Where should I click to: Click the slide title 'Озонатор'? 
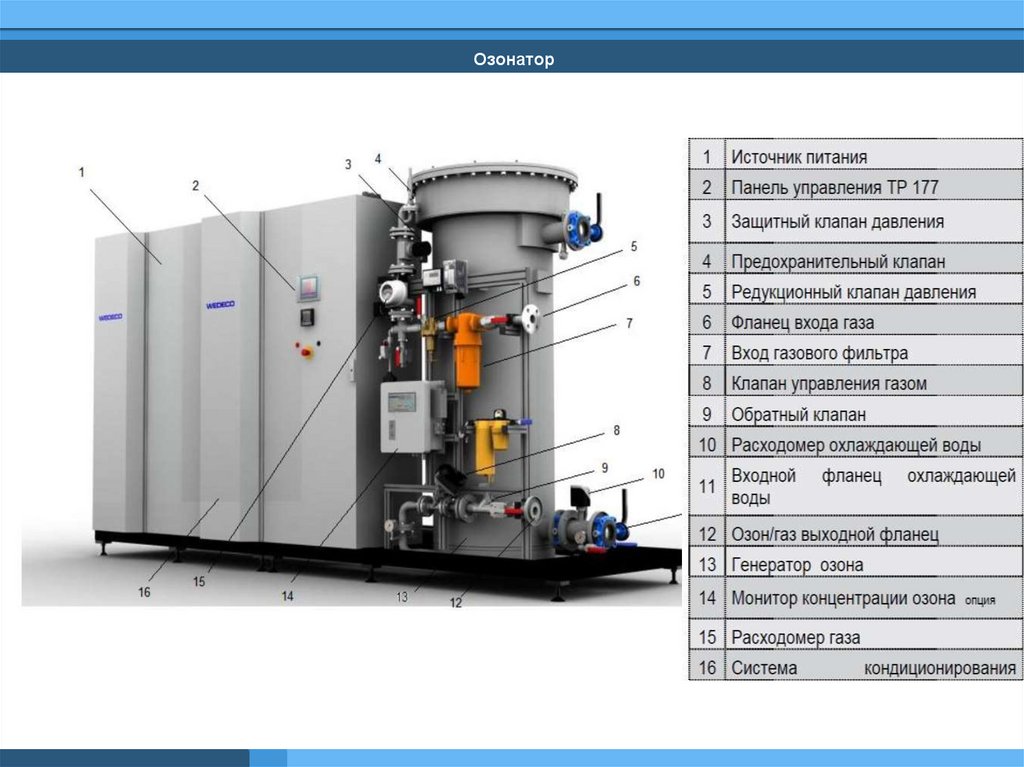513,59
